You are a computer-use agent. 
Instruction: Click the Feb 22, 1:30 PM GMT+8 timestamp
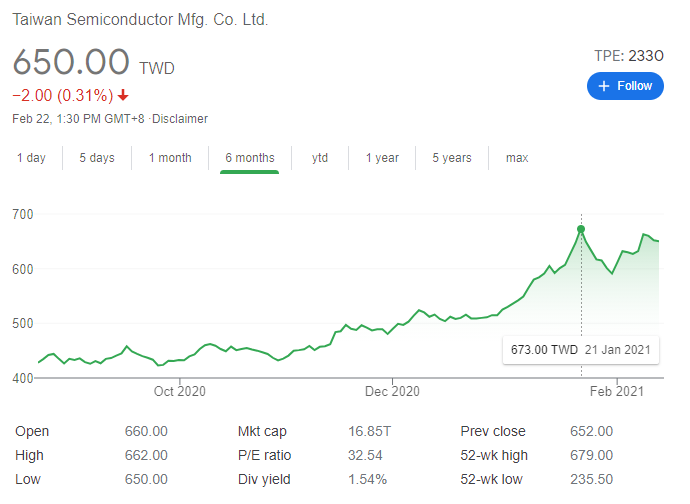coord(78,119)
